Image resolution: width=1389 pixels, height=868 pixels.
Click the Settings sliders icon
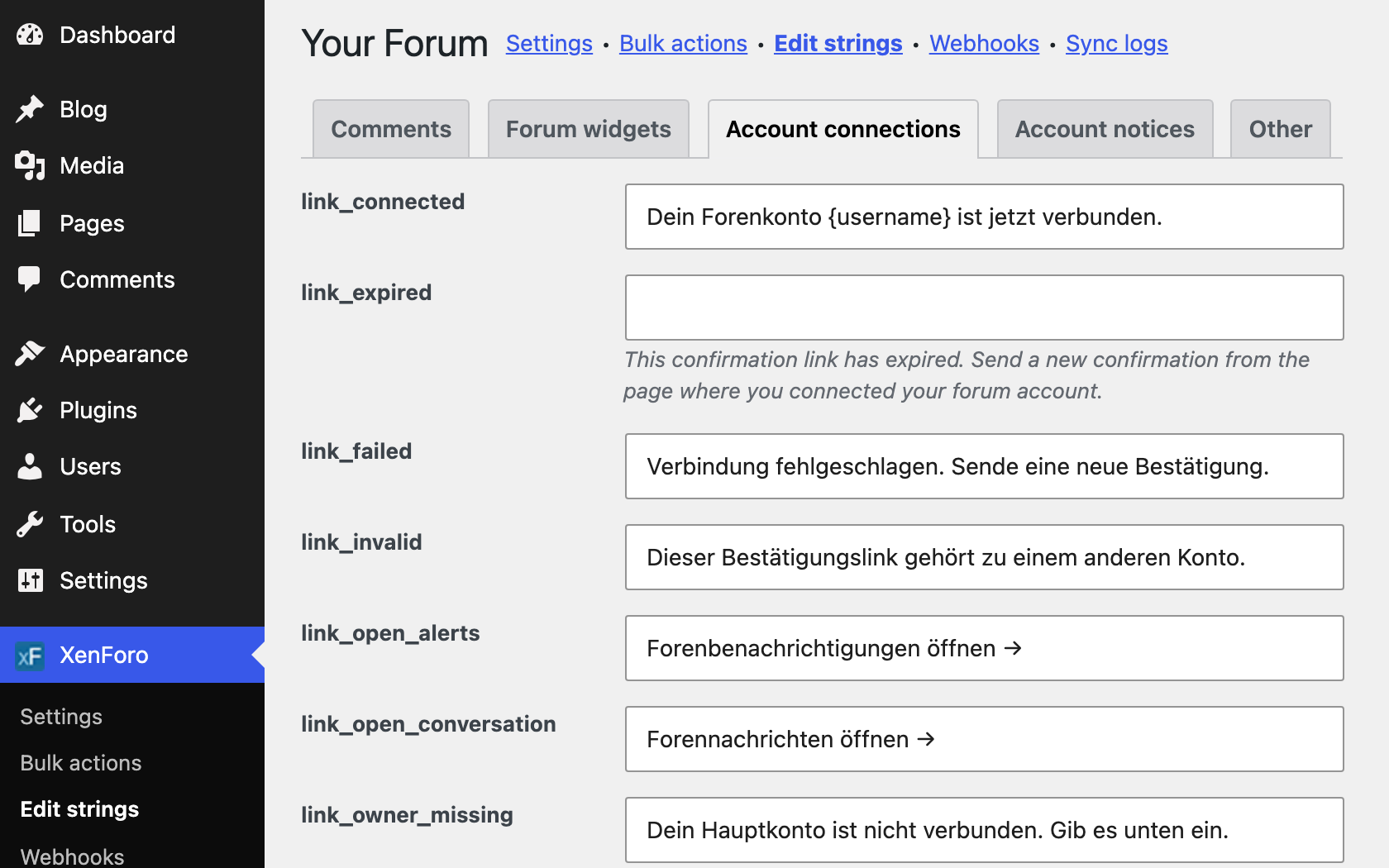[x=30, y=580]
